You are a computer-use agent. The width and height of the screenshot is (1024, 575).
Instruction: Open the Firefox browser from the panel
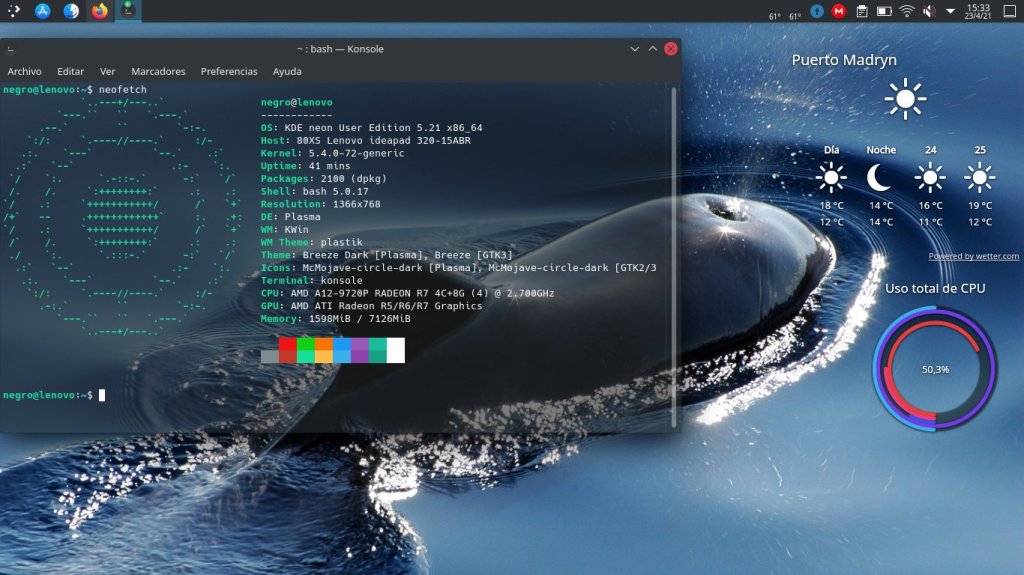(x=99, y=11)
